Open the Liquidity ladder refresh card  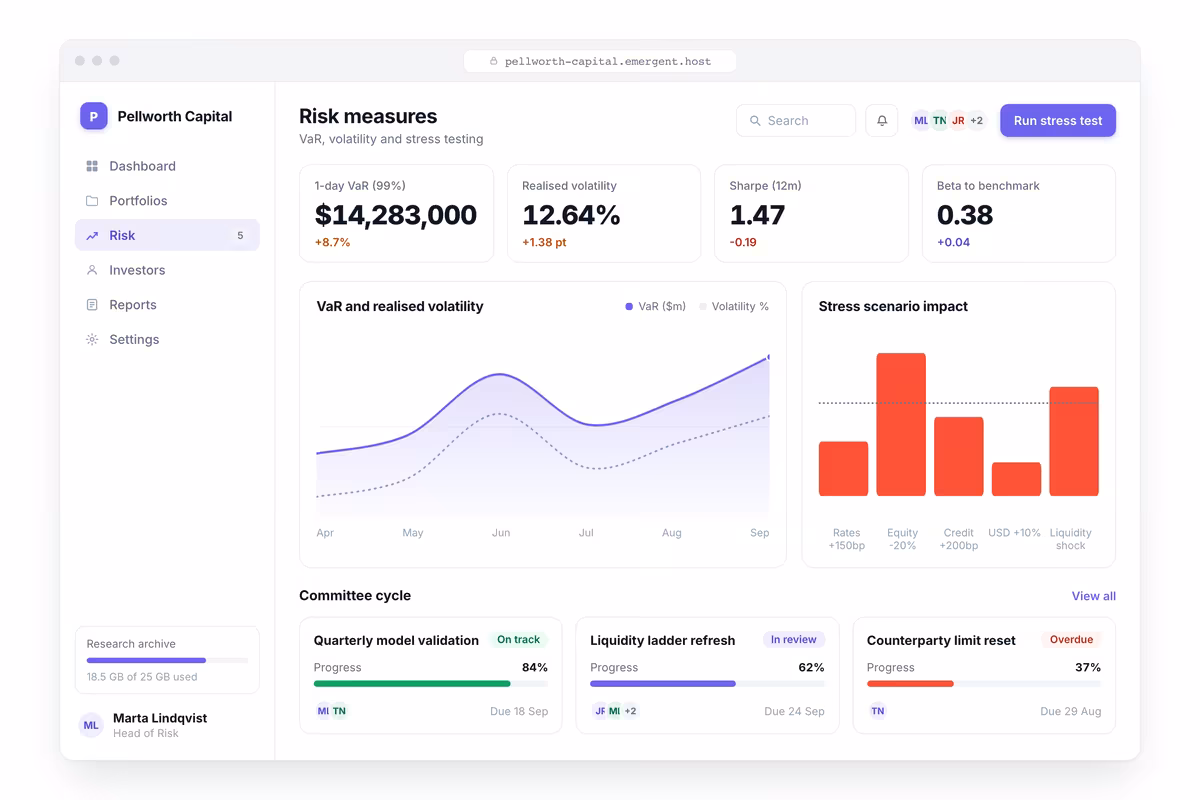[x=707, y=675]
